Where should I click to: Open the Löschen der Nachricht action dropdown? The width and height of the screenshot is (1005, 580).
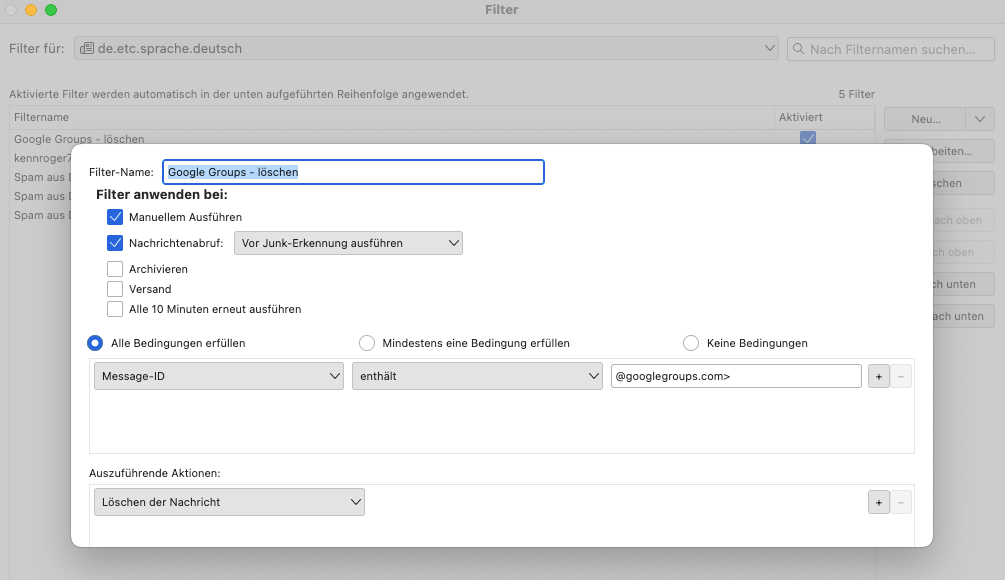pyautogui.click(x=229, y=502)
